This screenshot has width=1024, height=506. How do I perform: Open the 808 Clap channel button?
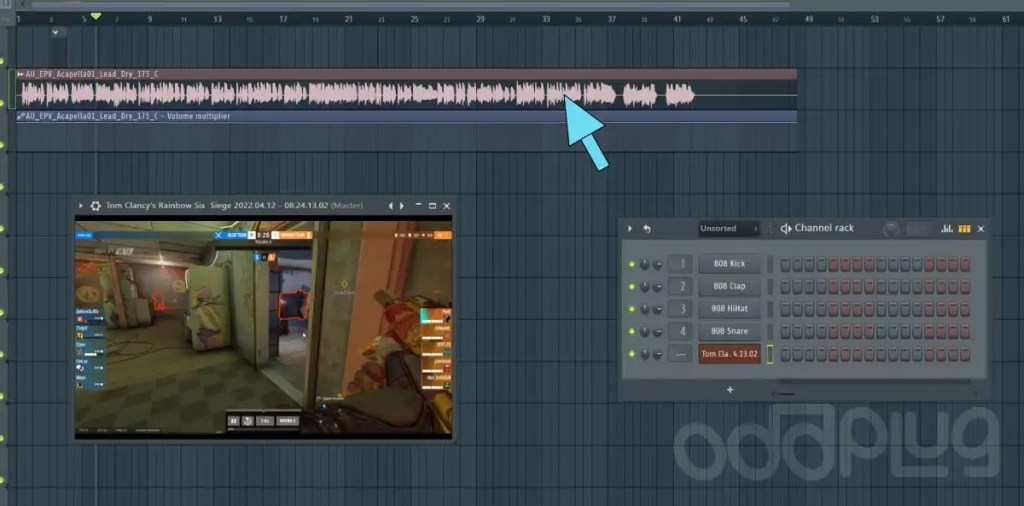tap(729, 287)
